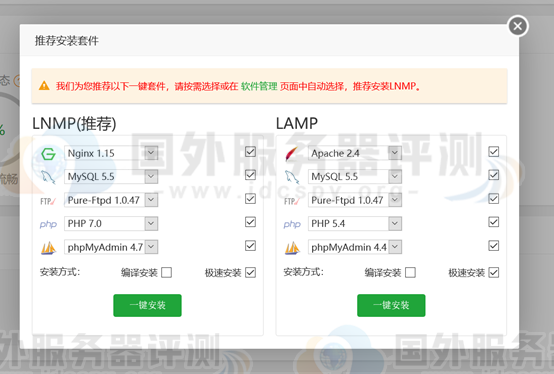This screenshot has height=374, width=554.
Task: Uncheck MySQL 5.5 checkbox in LNMP
Action: [x=250, y=175]
